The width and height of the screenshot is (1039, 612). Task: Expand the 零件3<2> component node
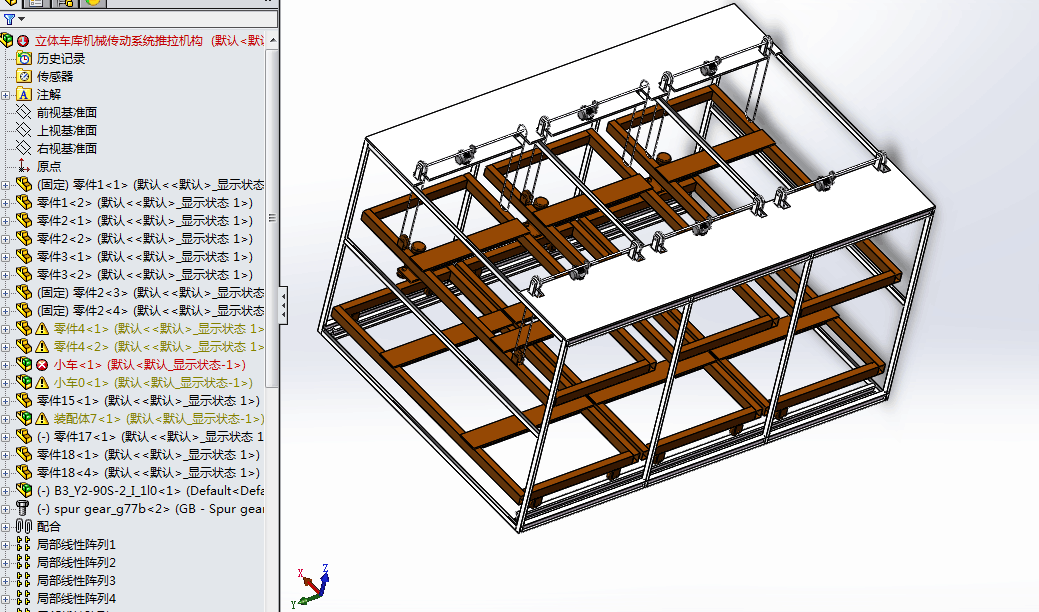click(x=5, y=275)
